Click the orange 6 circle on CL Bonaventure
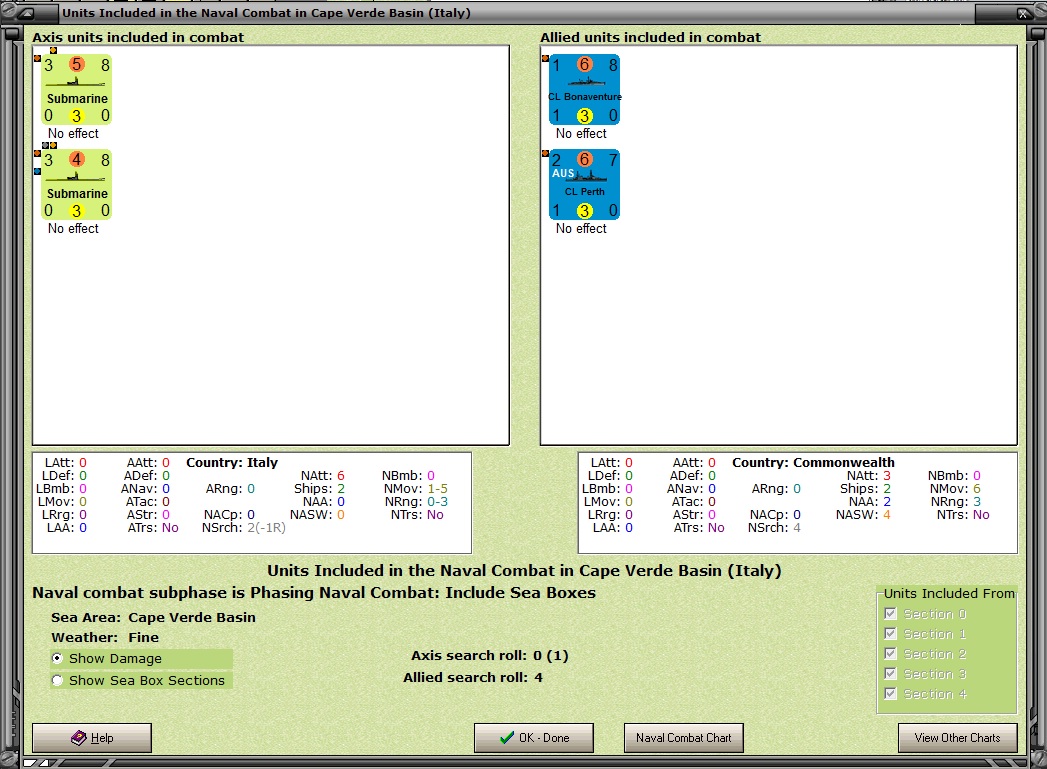The image size is (1047, 769). tap(584, 64)
